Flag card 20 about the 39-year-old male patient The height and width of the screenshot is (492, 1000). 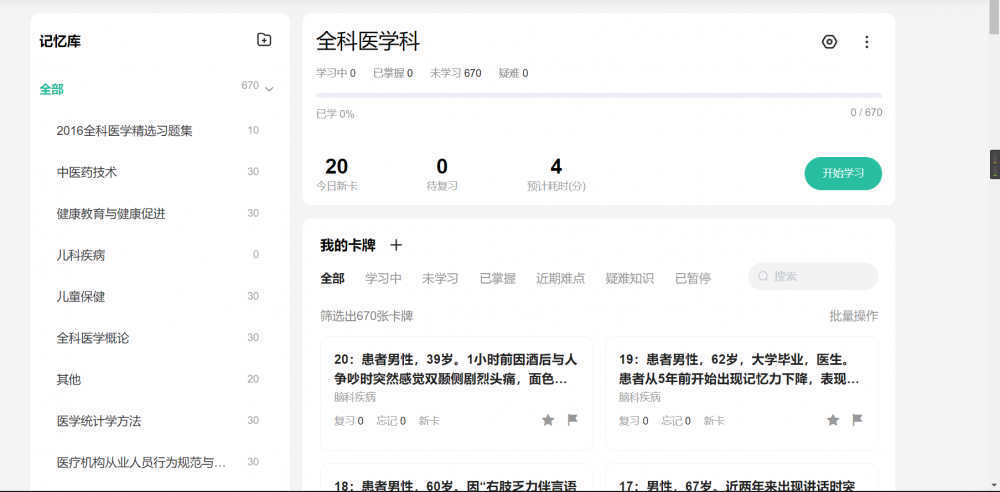pyautogui.click(x=573, y=420)
